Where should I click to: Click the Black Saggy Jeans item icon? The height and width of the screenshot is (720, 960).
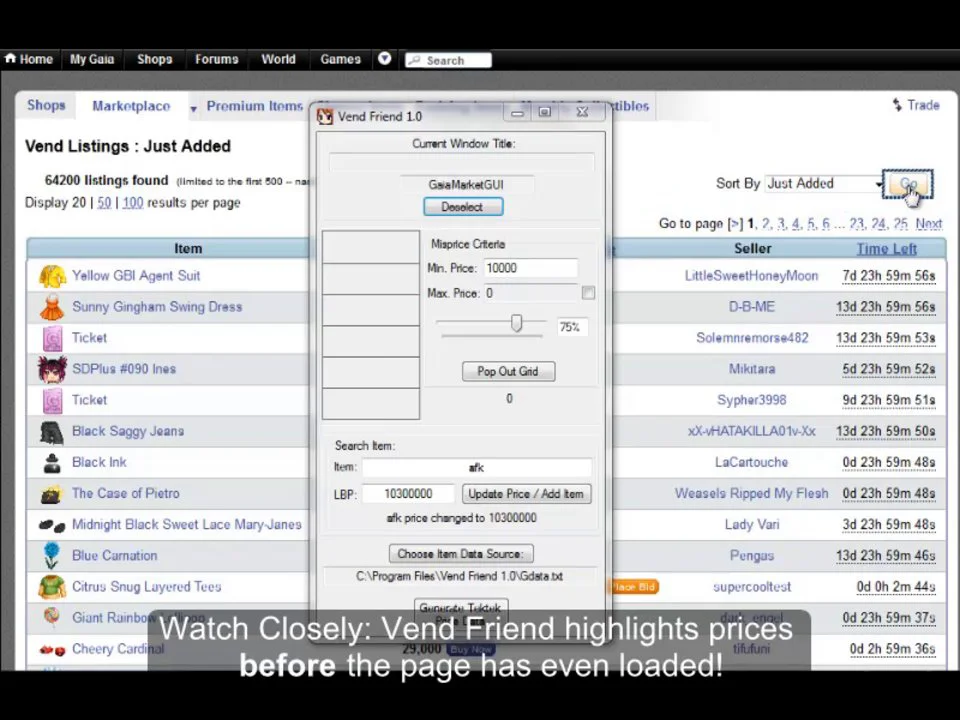click(x=52, y=432)
